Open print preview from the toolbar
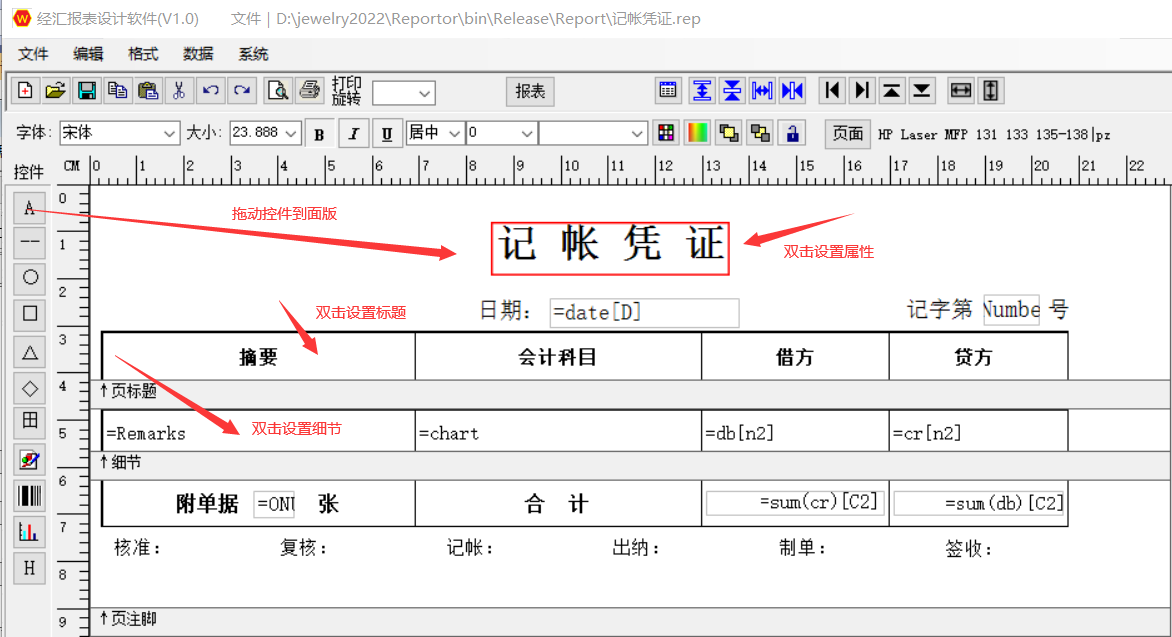Viewport: 1172px width, 637px height. 277,91
